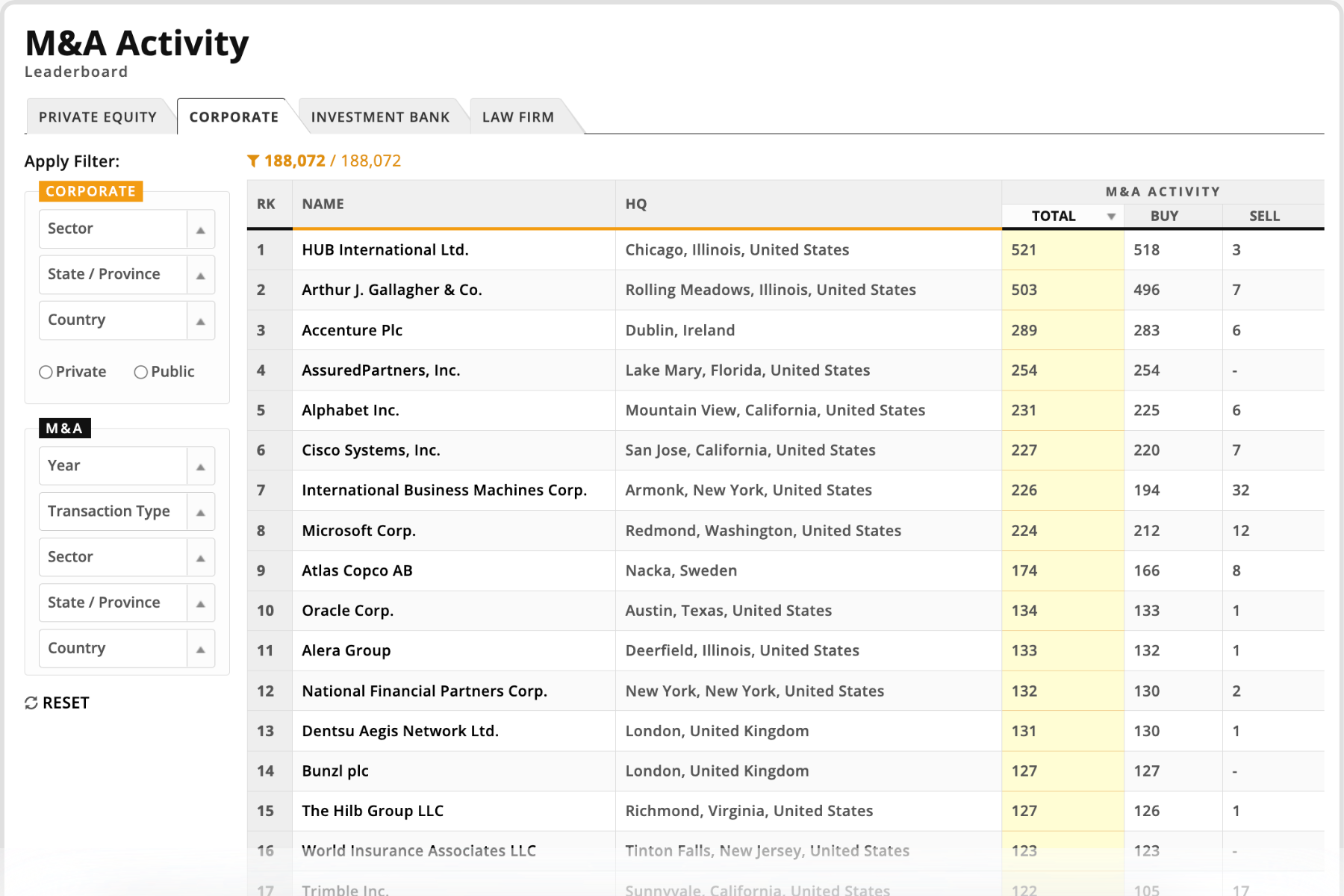The image size is (1344, 896).
Task: Switch to the Private Equity tab
Action: 98,117
